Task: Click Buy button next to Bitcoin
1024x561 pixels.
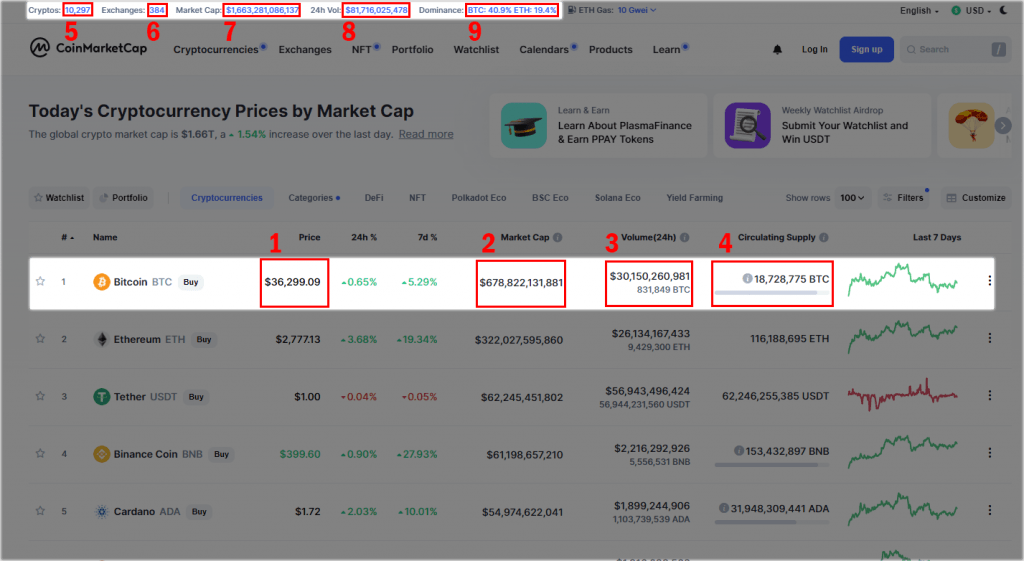Action: click(x=191, y=282)
